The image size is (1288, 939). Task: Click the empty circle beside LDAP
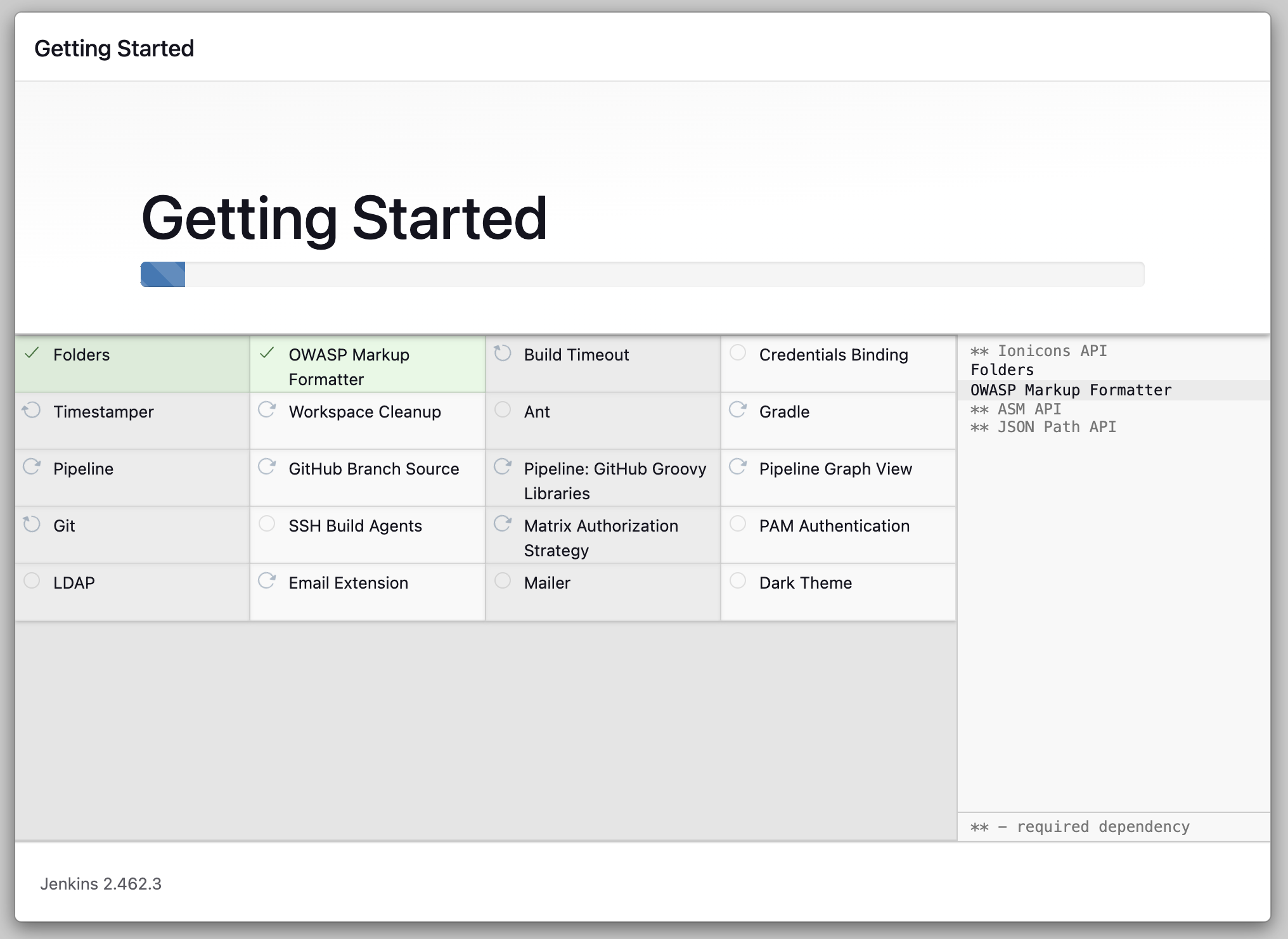[x=32, y=581]
